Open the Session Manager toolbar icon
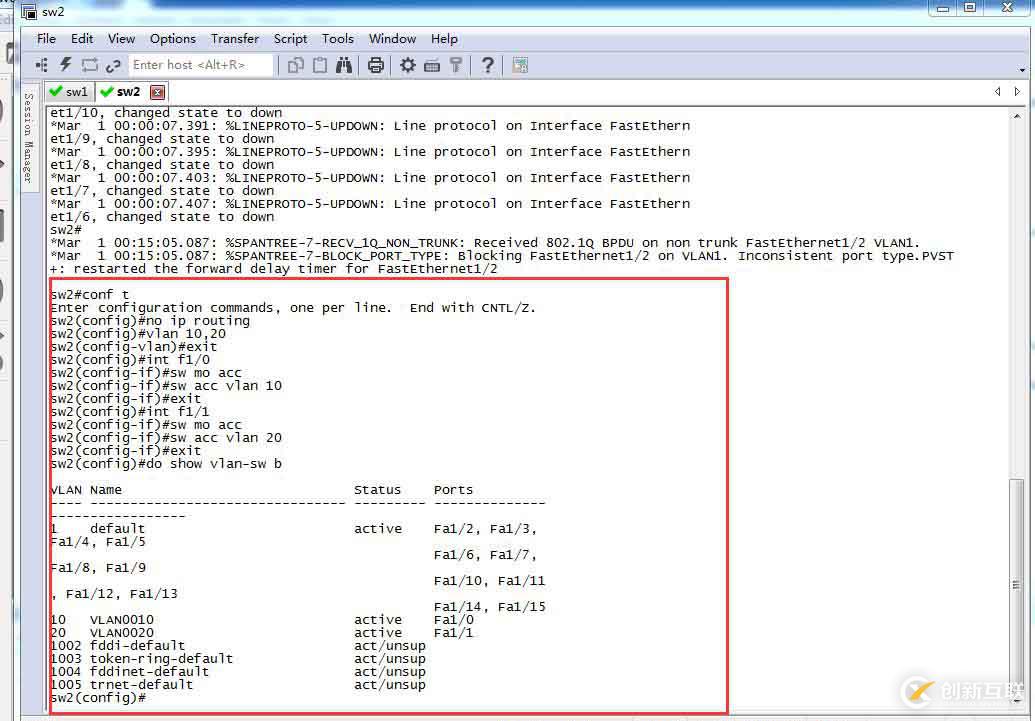This screenshot has width=1035, height=721. pyautogui.click(x=42, y=65)
